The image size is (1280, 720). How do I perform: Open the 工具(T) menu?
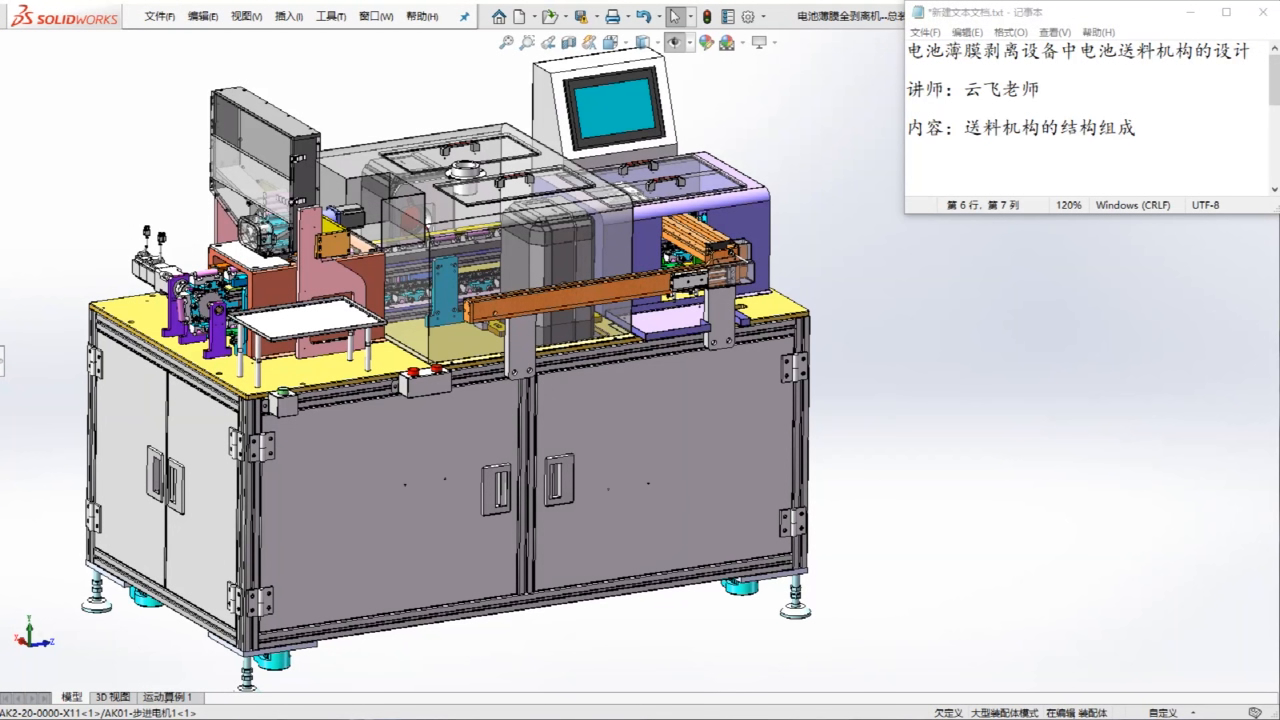pyautogui.click(x=331, y=17)
